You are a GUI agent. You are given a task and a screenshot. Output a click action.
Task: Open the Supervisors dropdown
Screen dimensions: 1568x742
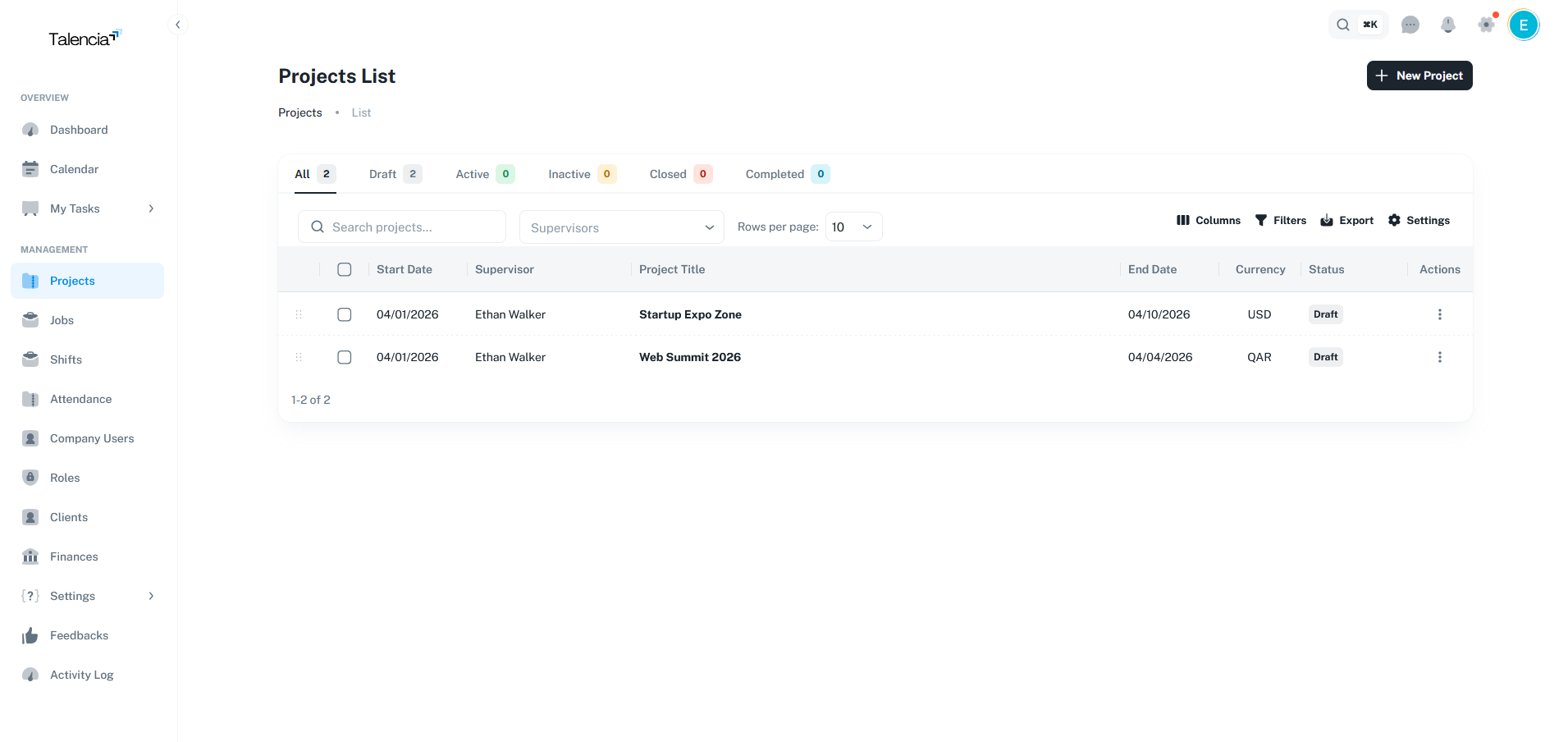[x=621, y=227]
